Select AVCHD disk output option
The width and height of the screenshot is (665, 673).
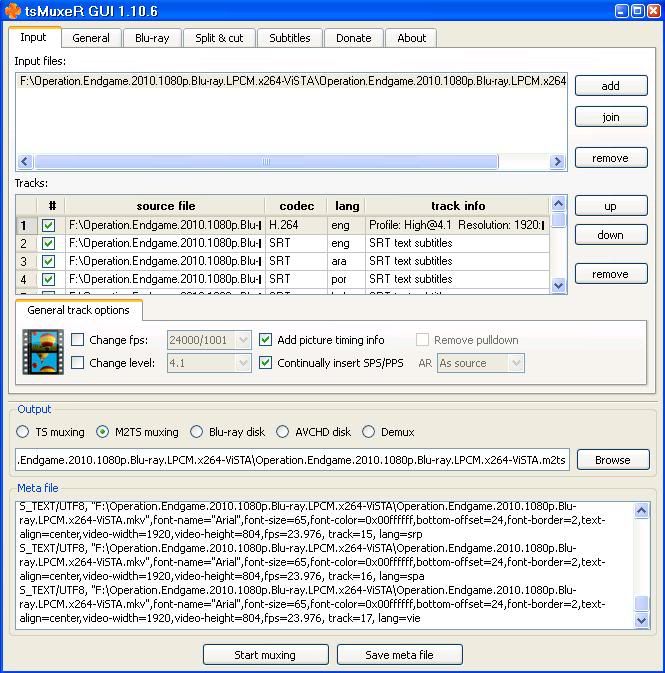[282, 432]
